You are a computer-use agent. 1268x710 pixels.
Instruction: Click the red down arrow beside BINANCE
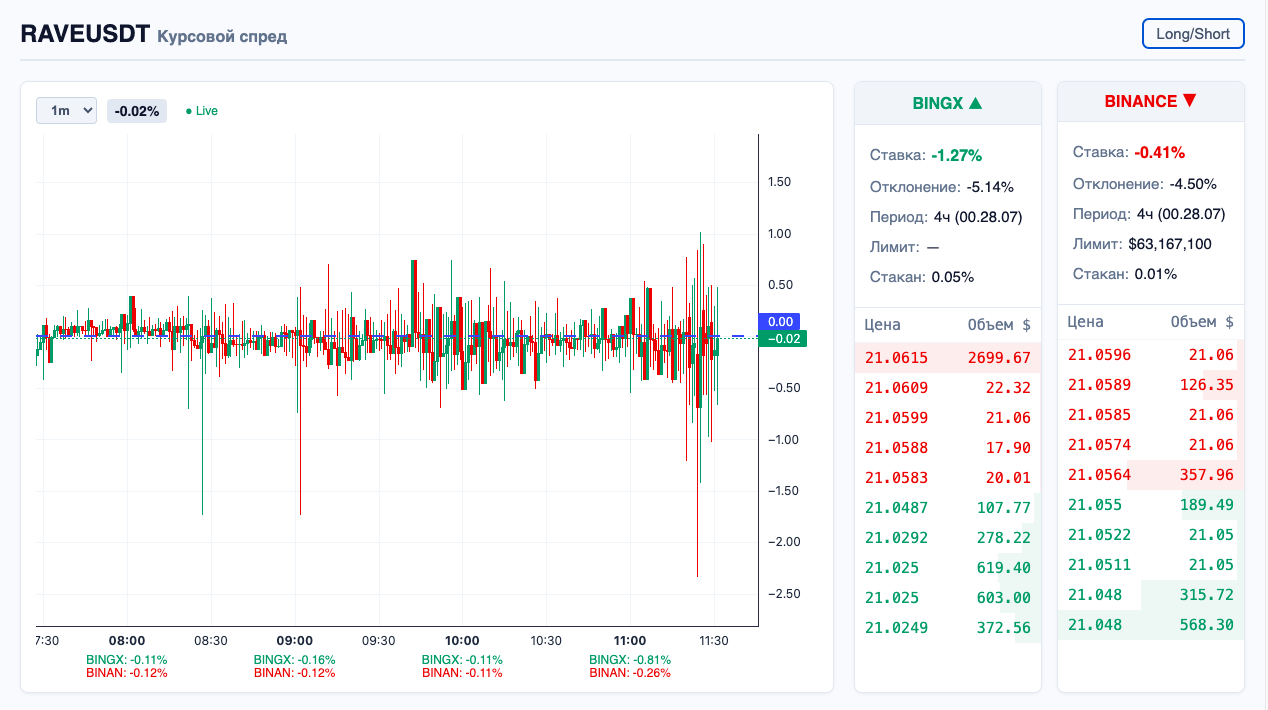click(1189, 101)
